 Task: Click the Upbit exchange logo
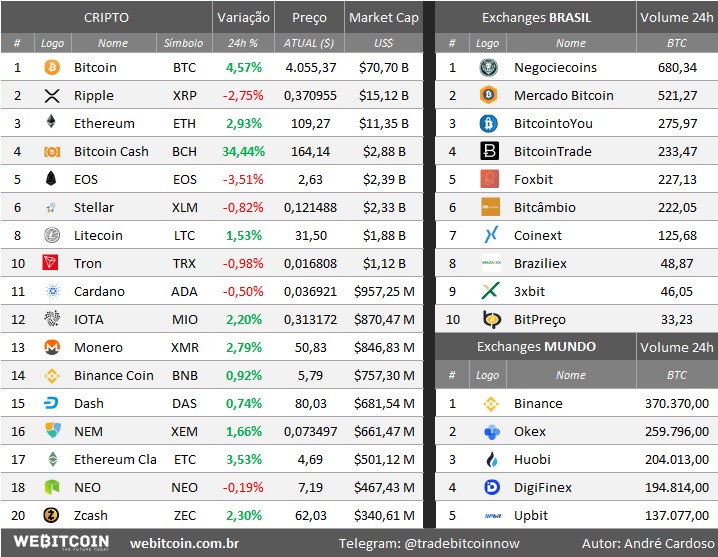point(493,516)
